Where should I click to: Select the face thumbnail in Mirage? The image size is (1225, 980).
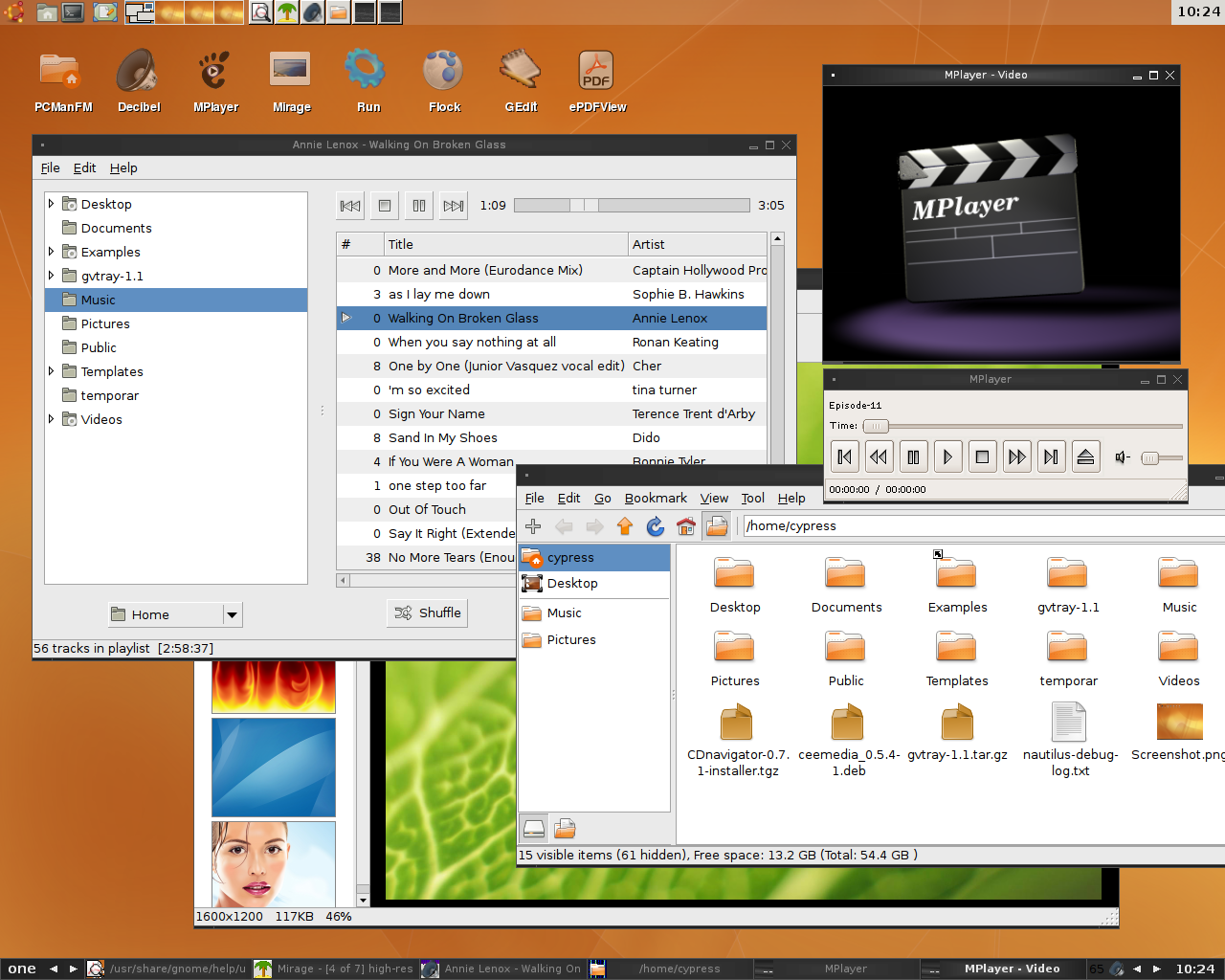274,864
